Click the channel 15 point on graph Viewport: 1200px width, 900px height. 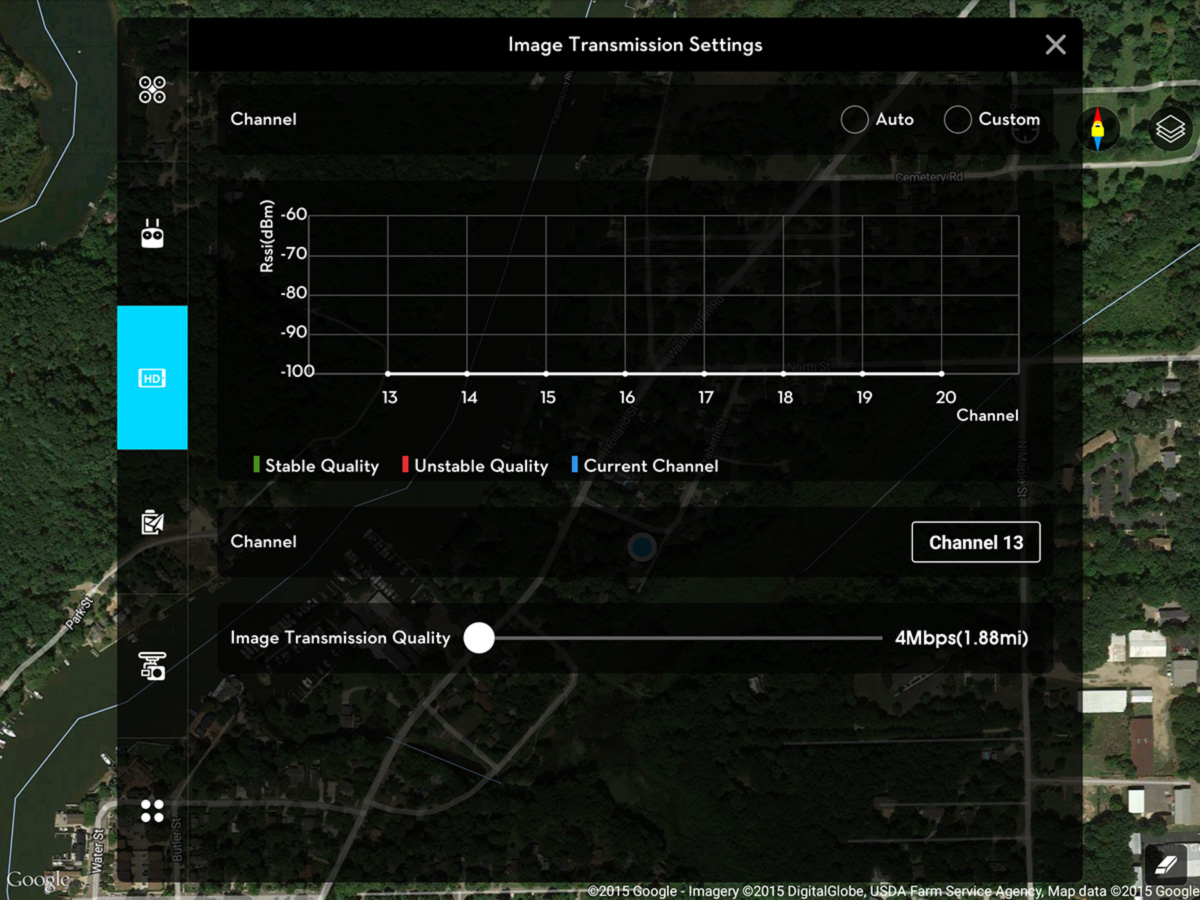coord(546,374)
